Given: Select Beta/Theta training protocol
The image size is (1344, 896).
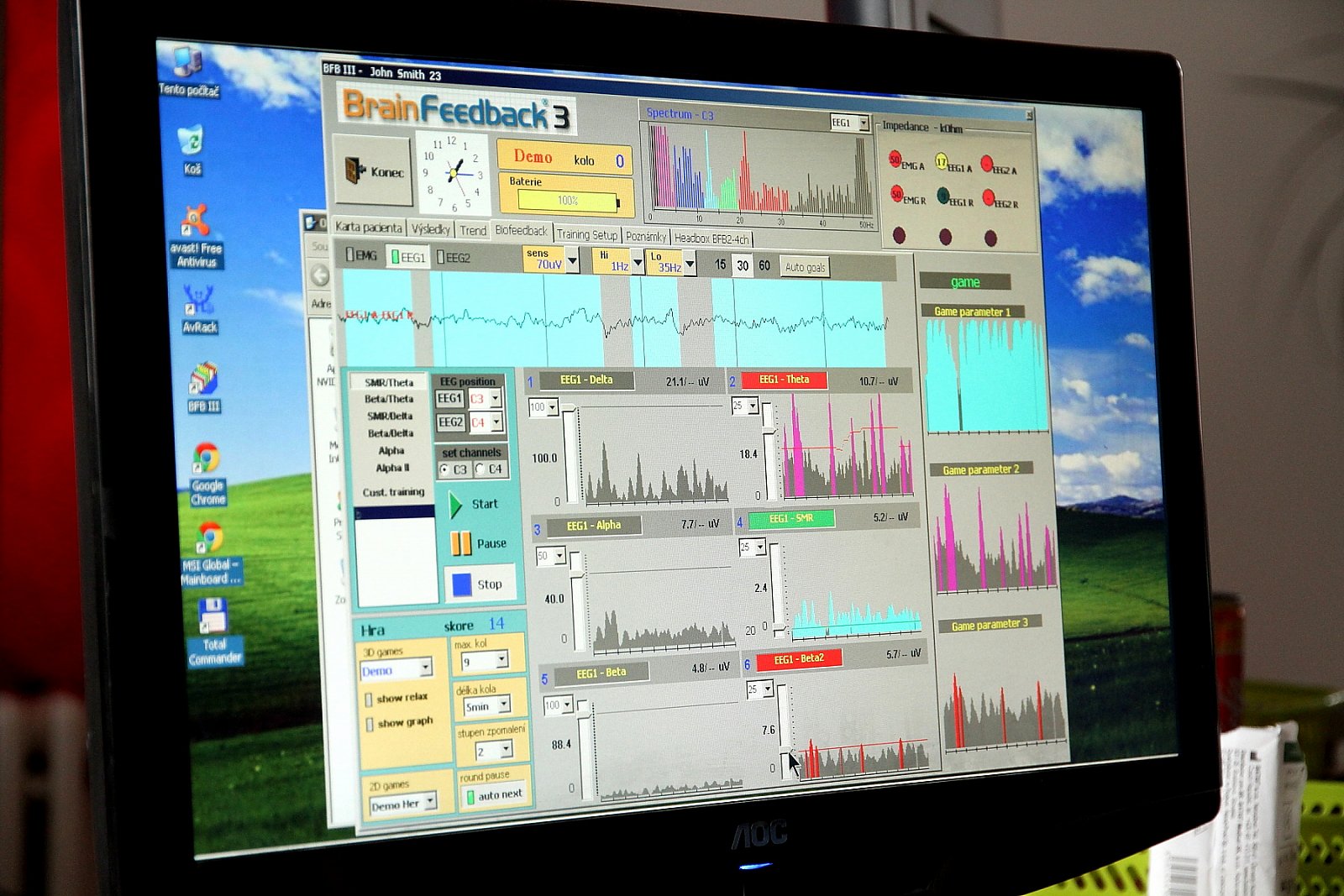Looking at the screenshot, I should pyautogui.click(x=389, y=399).
